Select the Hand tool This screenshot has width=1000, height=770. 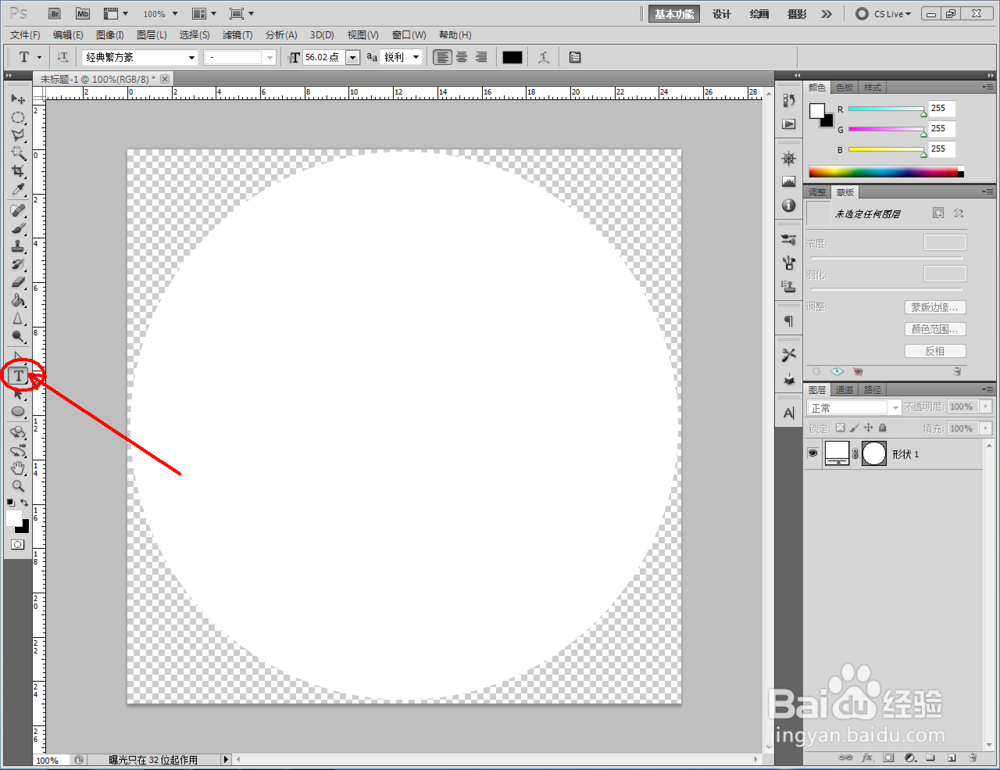tap(18, 468)
